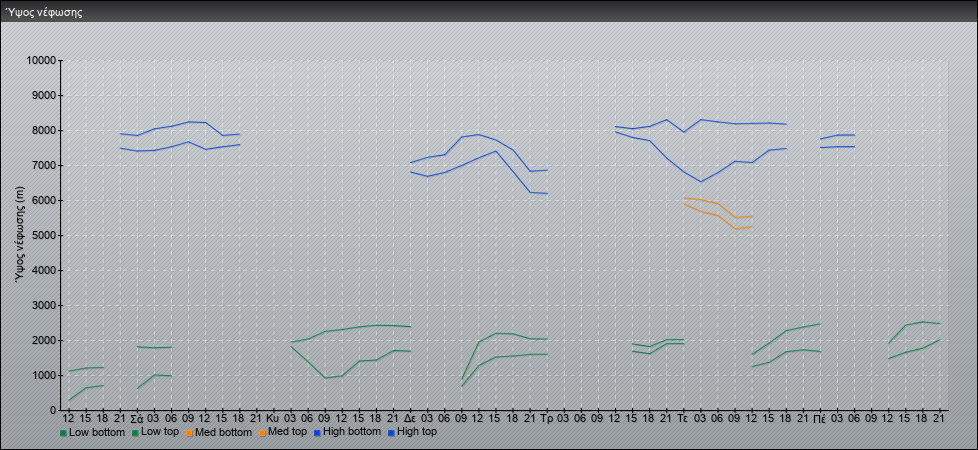978x450 pixels.
Task: Click the 0 value on the y-axis
Action: 54,410
